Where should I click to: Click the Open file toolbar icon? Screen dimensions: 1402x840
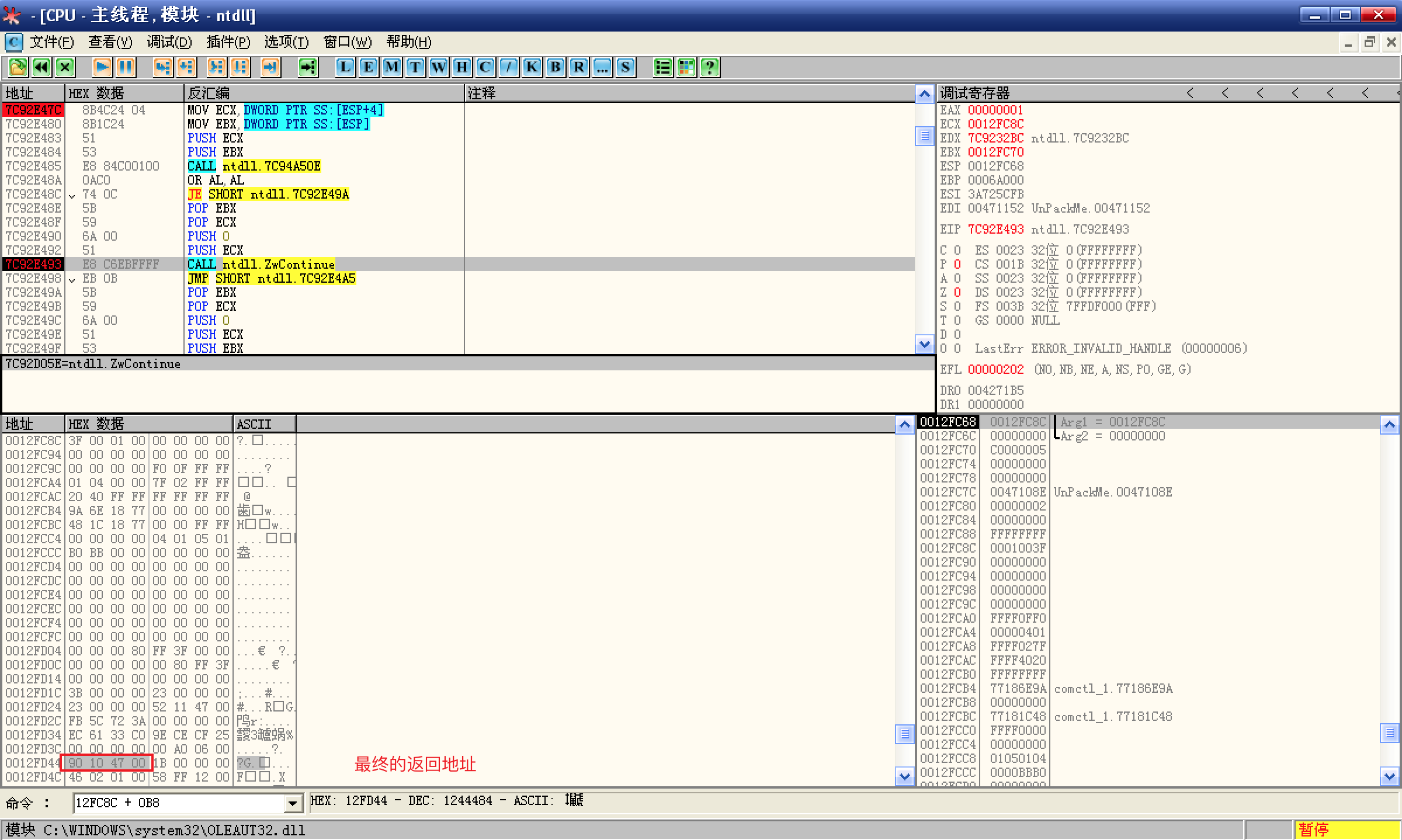[x=18, y=68]
